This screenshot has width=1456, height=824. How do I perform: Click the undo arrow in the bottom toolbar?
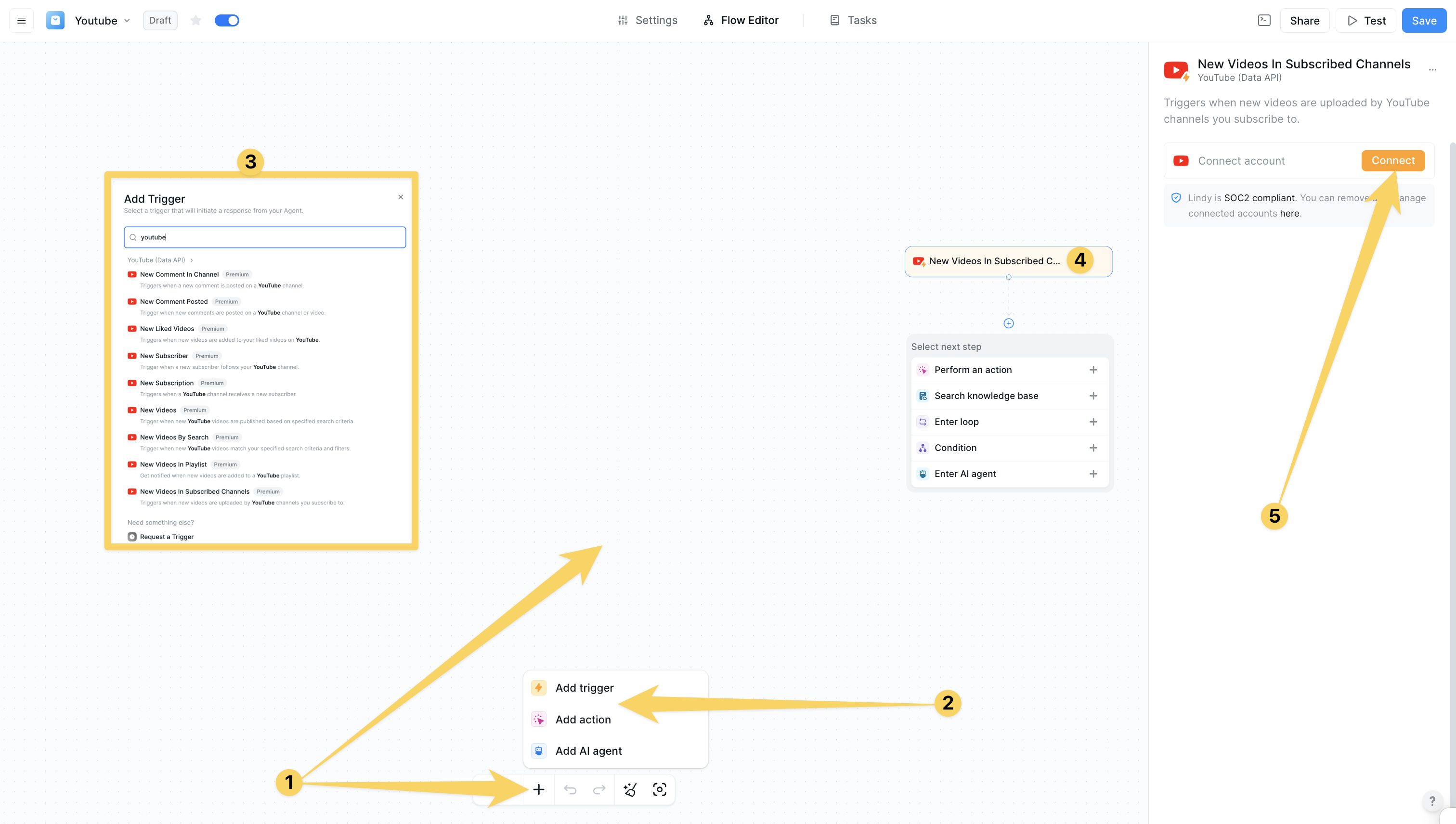pos(570,789)
